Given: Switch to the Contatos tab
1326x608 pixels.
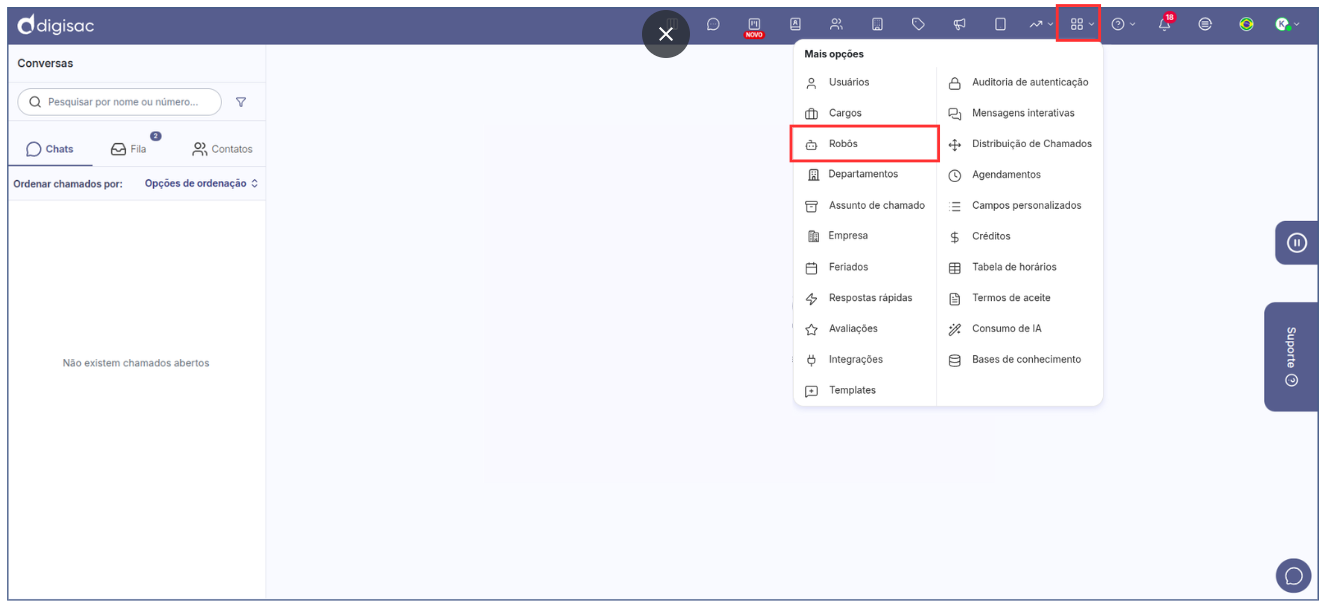Looking at the screenshot, I should pyautogui.click(x=222, y=149).
